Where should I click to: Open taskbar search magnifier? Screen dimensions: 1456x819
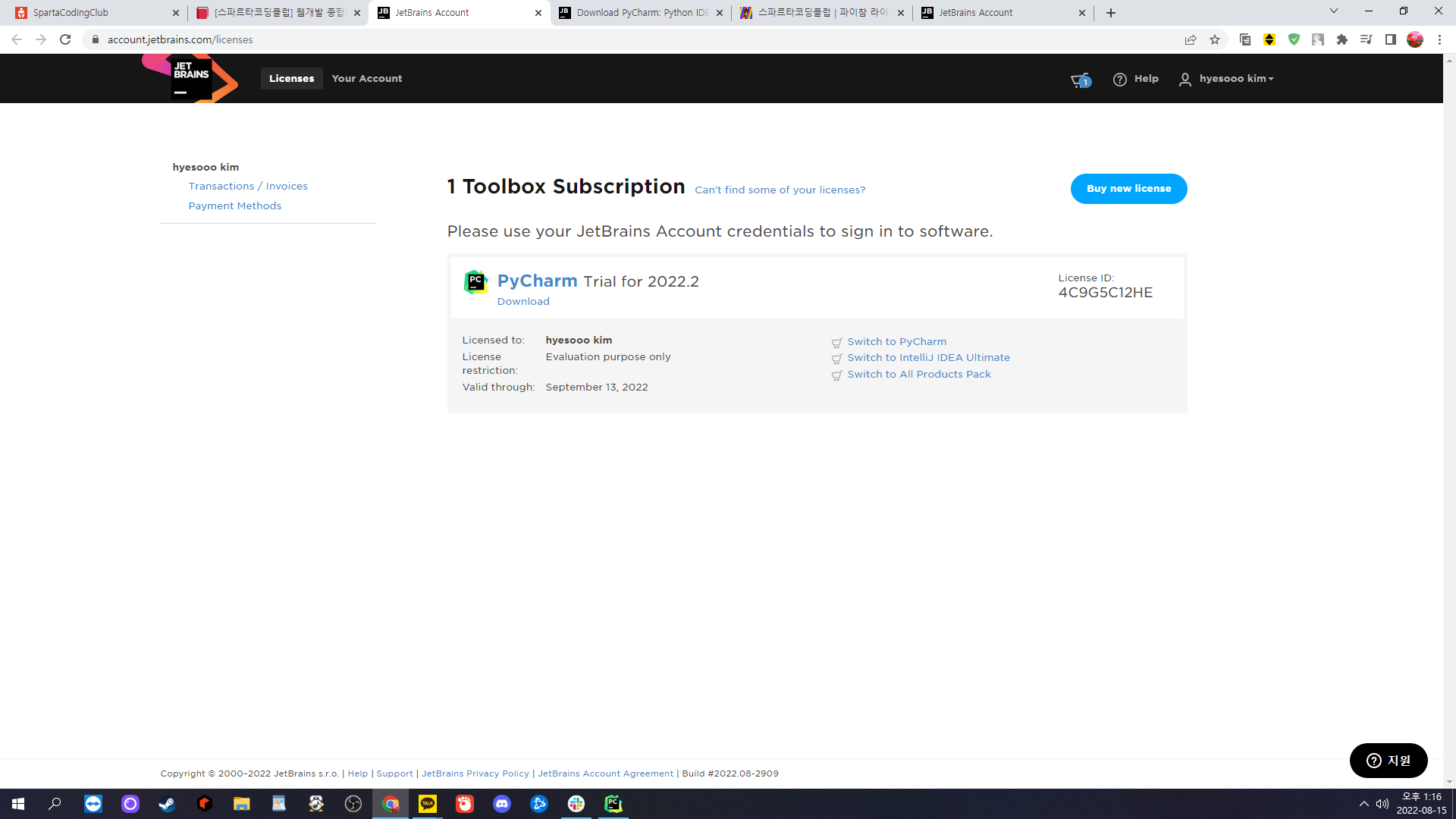click(55, 804)
